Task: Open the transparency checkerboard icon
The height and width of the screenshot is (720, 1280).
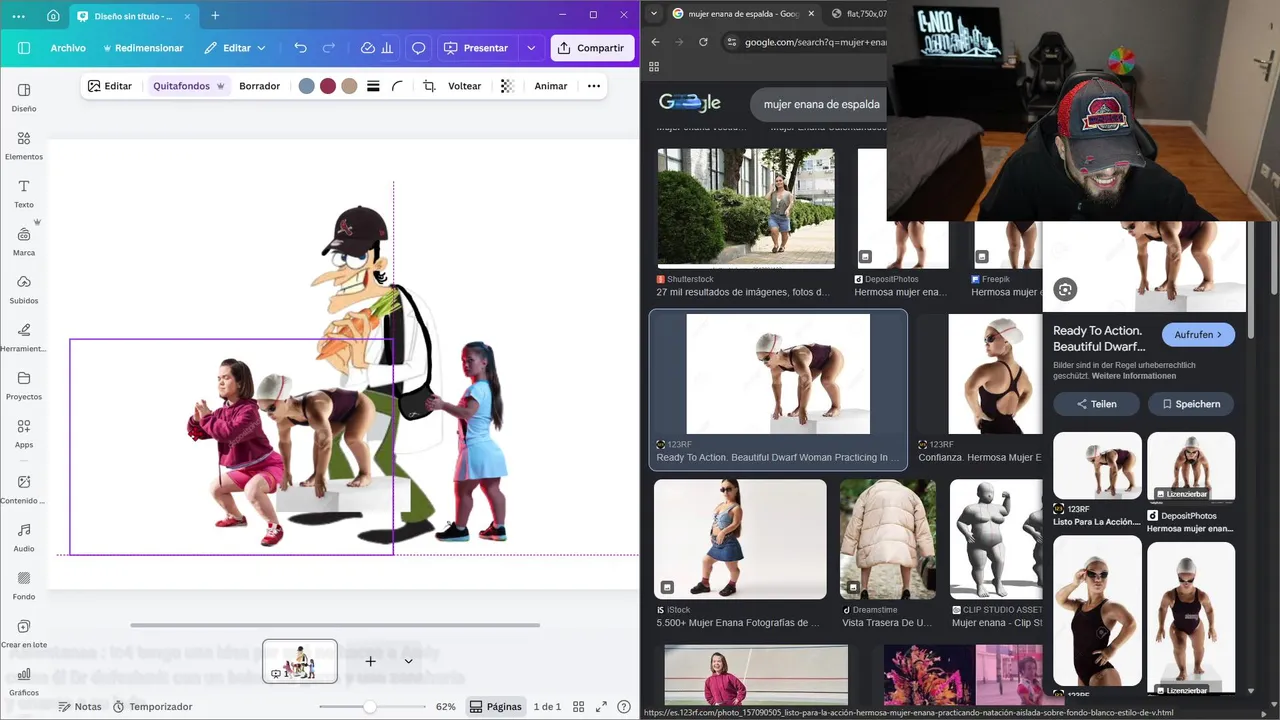Action: coord(507,86)
